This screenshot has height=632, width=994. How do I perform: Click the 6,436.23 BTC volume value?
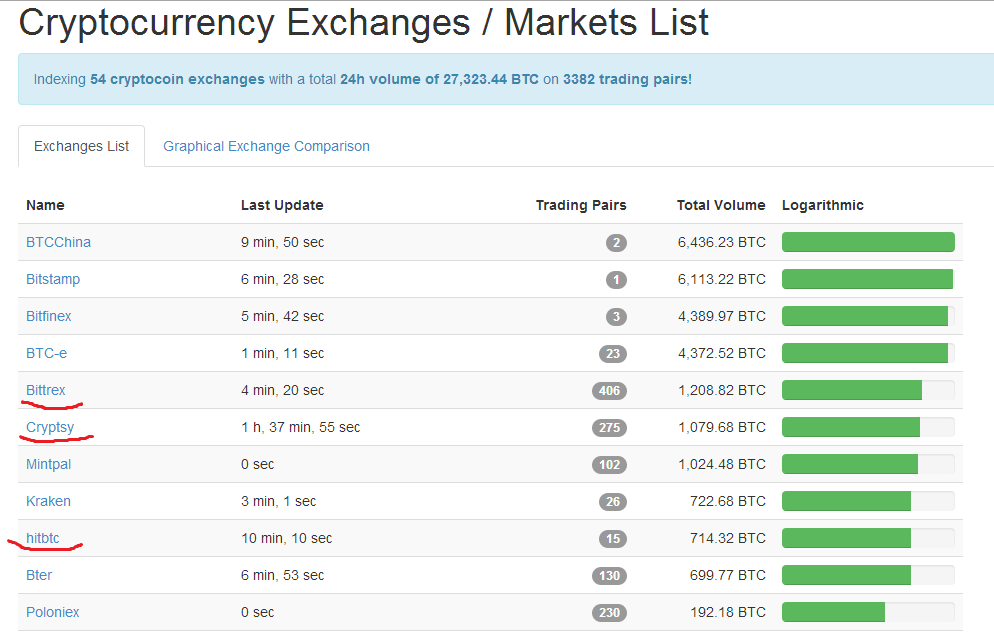tap(721, 242)
